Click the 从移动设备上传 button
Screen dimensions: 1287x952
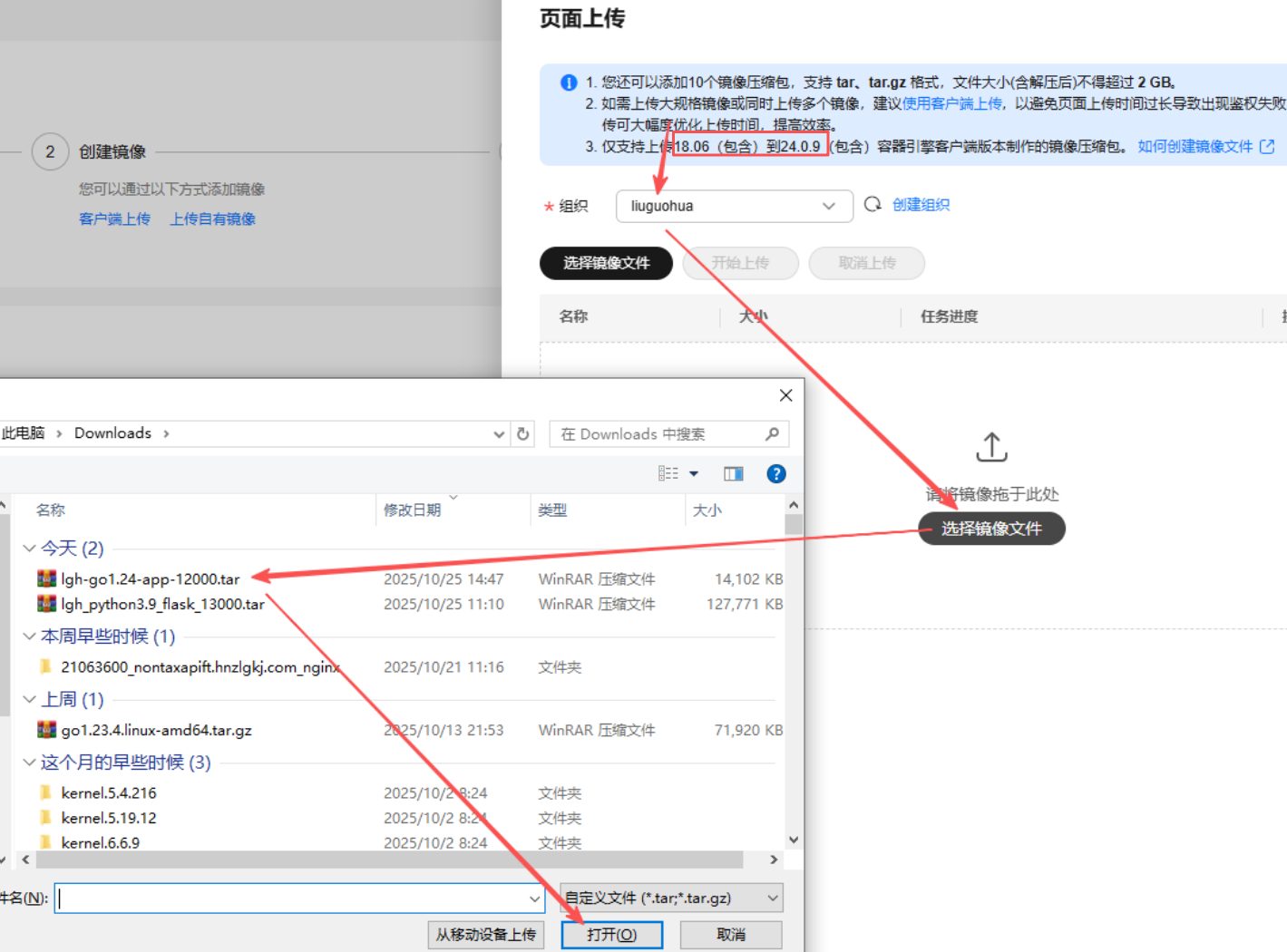click(485, 935)
